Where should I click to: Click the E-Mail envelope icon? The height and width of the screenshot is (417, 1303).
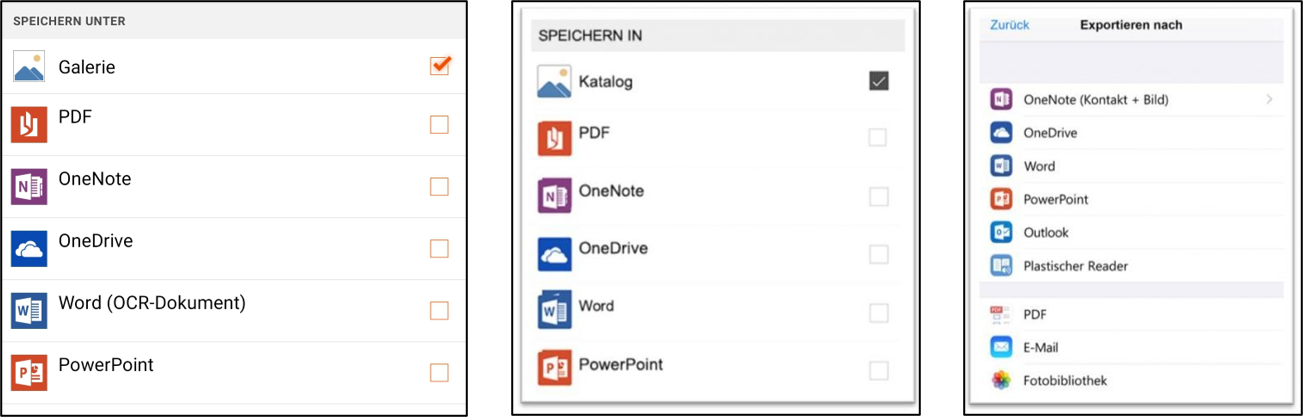pos(1001,347)
